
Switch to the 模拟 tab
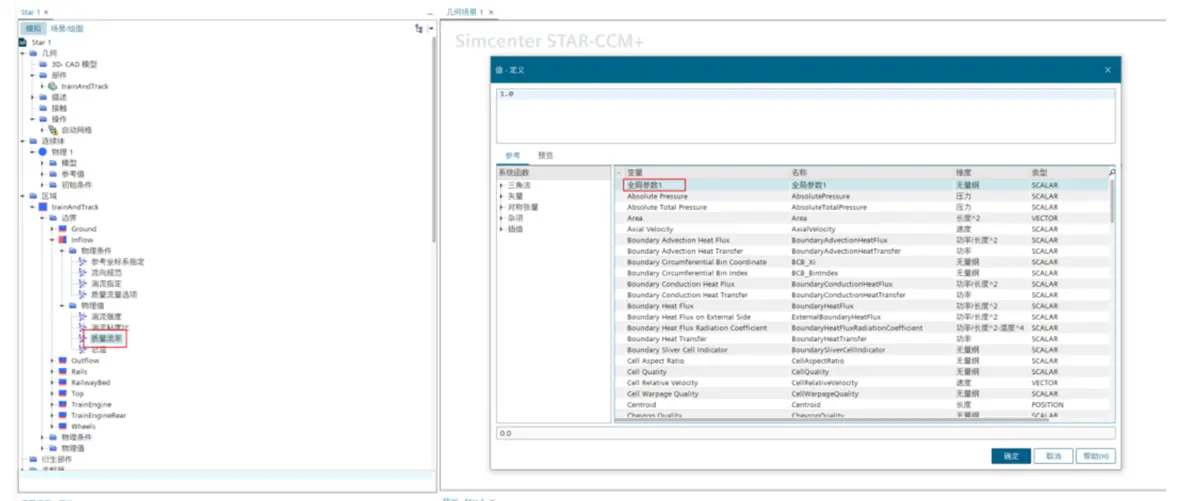point(33,29)
